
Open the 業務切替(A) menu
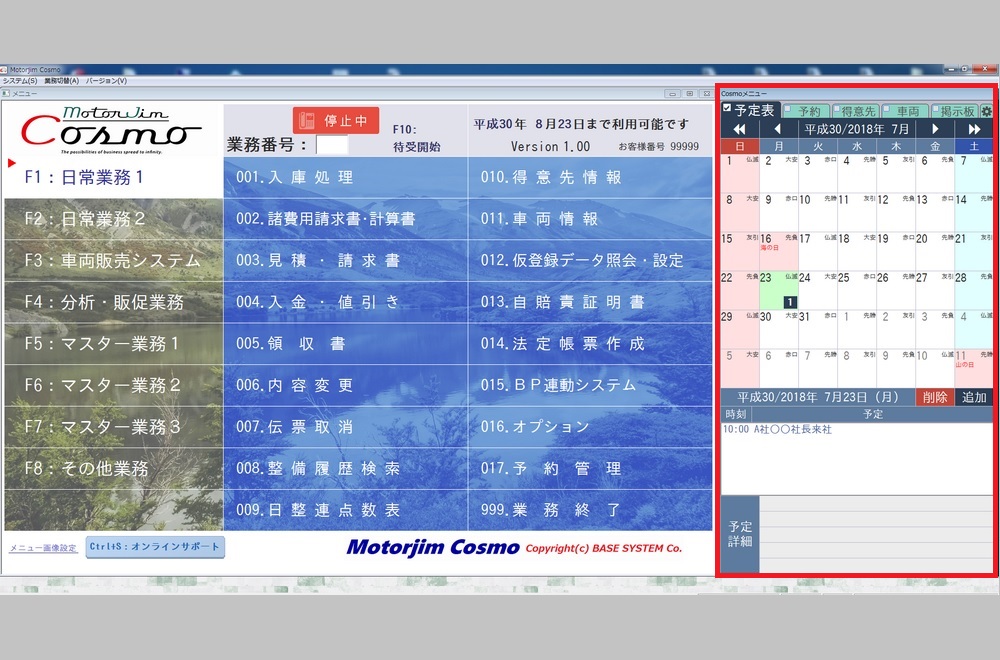click(62, 81)
